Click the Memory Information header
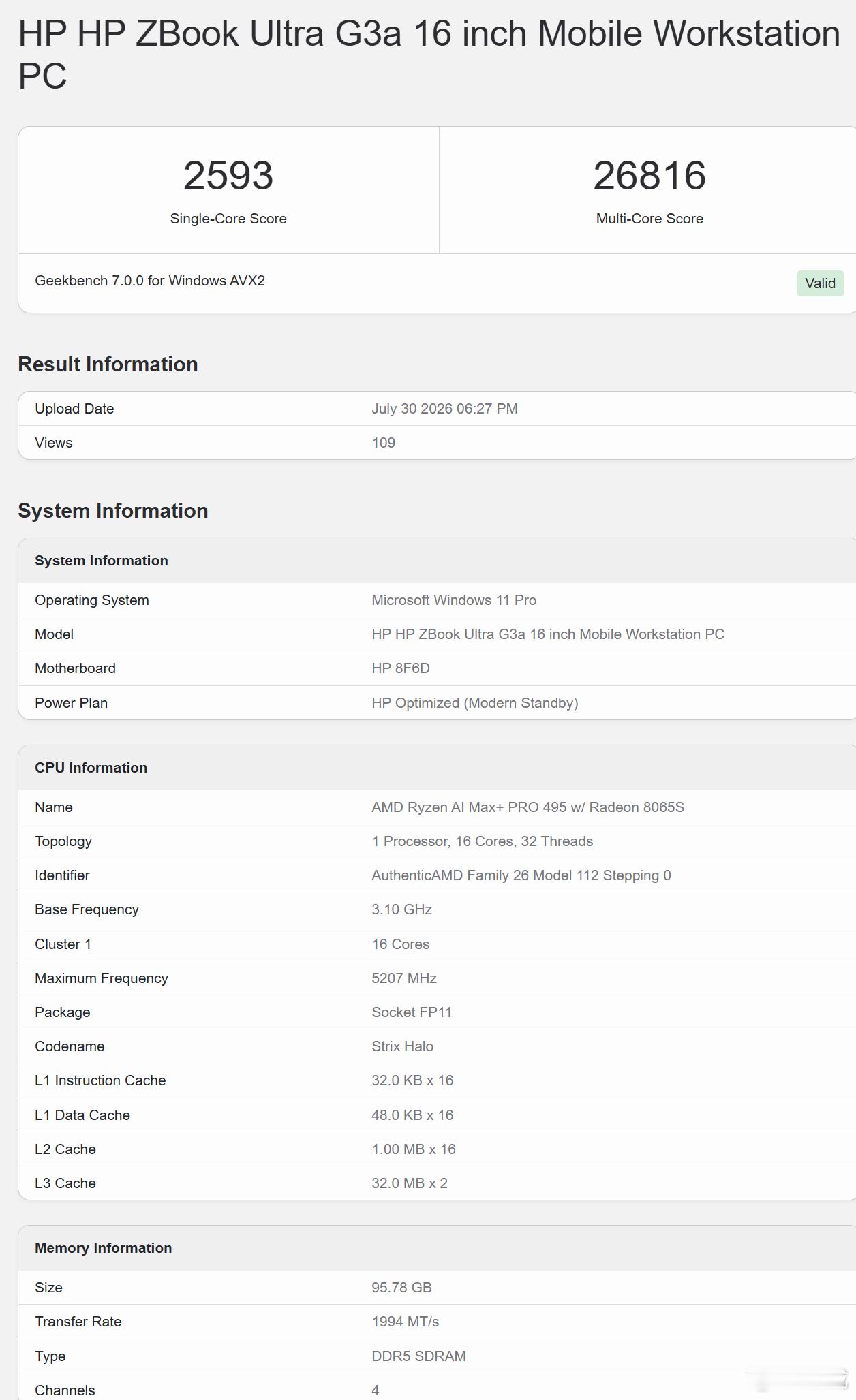 point(103,1248)
